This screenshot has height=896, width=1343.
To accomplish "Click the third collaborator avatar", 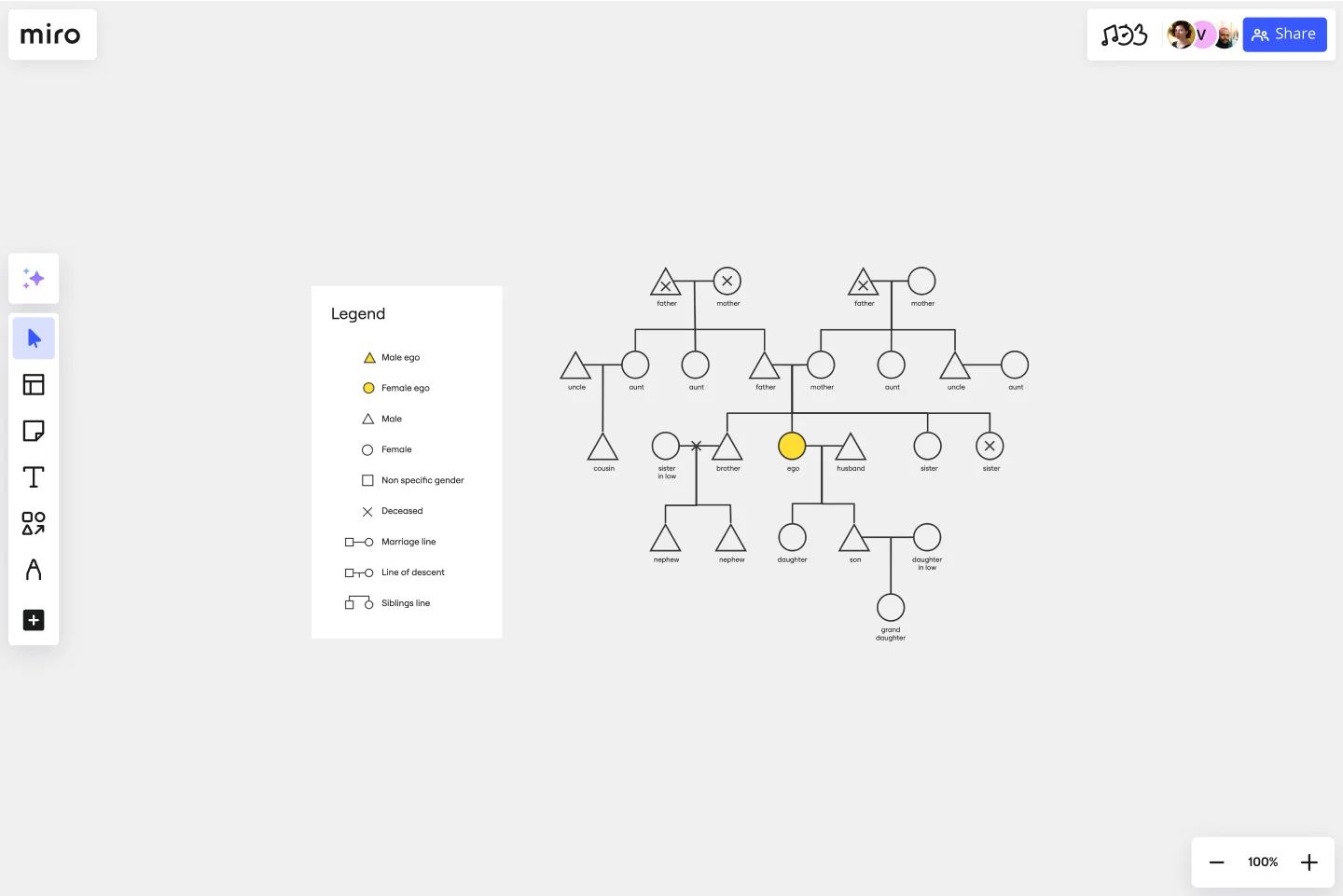I will coord(1225,34).
